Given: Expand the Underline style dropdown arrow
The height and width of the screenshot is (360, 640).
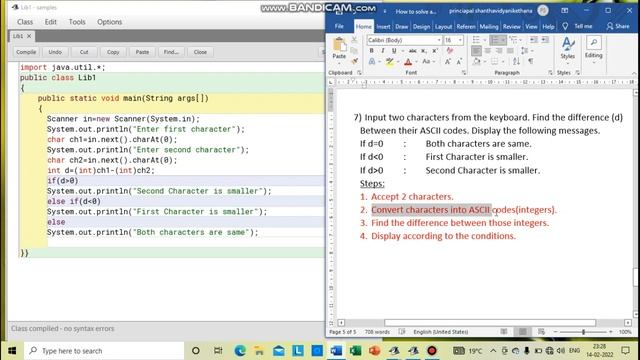Looking at the screenshot, I should tap(402, 51).
